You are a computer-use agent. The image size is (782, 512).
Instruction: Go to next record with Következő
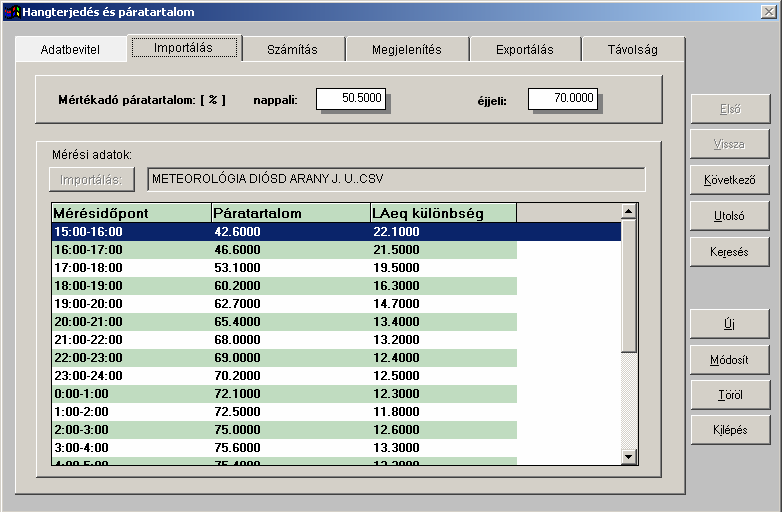pos(730,180)
